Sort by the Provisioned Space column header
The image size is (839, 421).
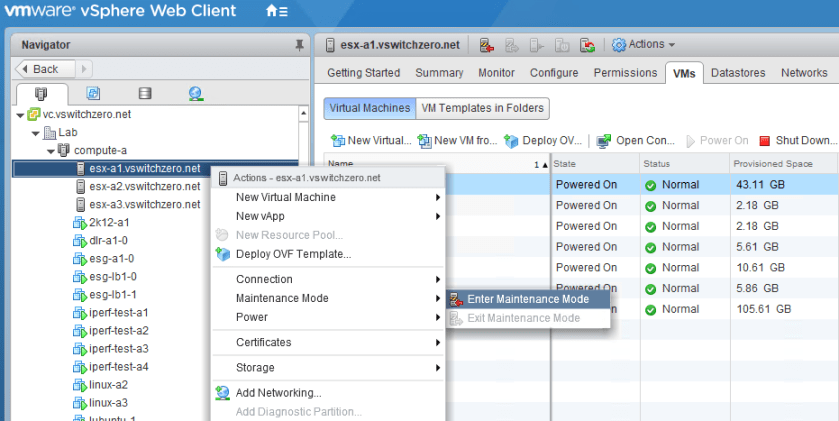click(772, 163)
